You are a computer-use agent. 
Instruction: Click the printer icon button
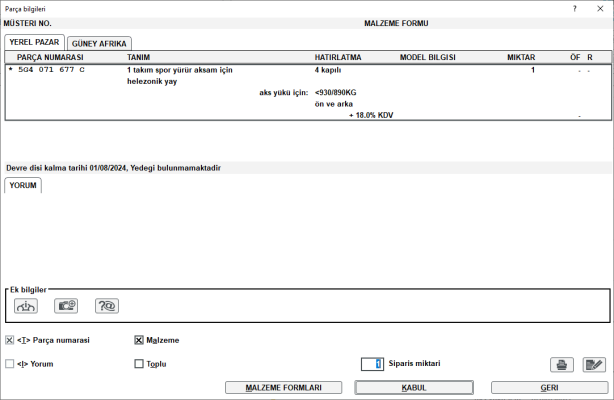[x=562, y=365]
